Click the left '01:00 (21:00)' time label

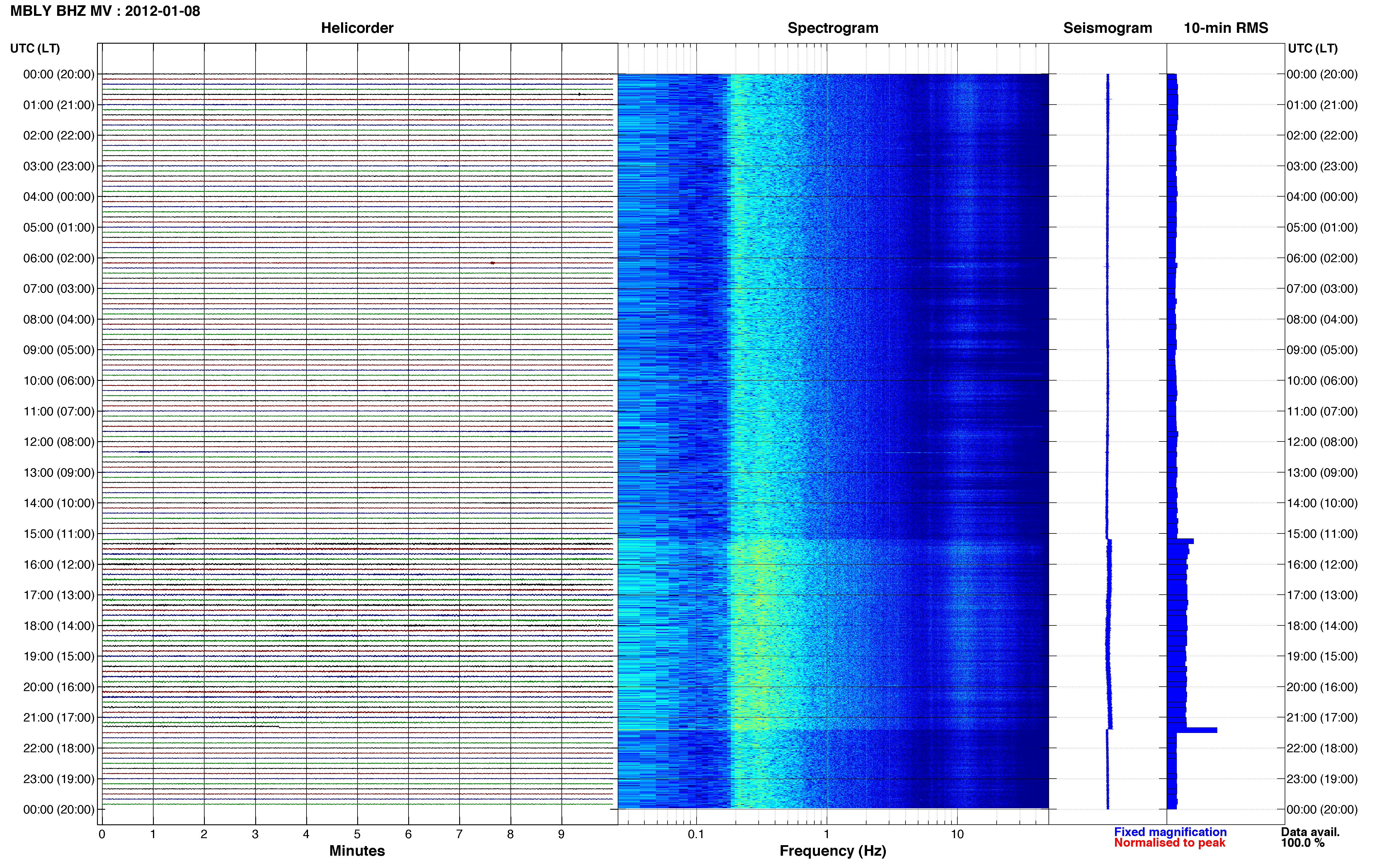(x=59, y=105)
